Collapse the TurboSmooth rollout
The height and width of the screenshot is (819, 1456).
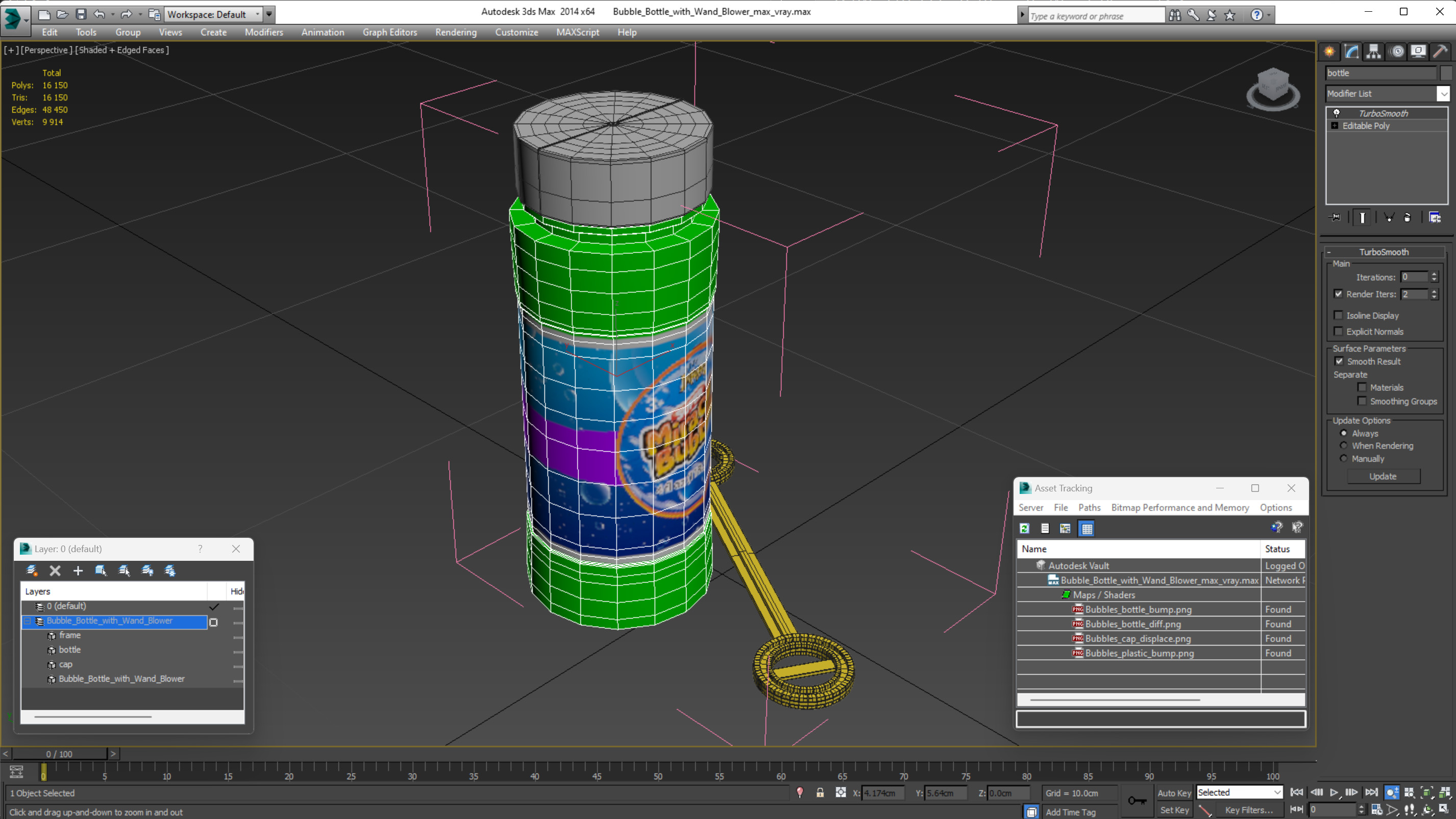[x=1329, y=252]
